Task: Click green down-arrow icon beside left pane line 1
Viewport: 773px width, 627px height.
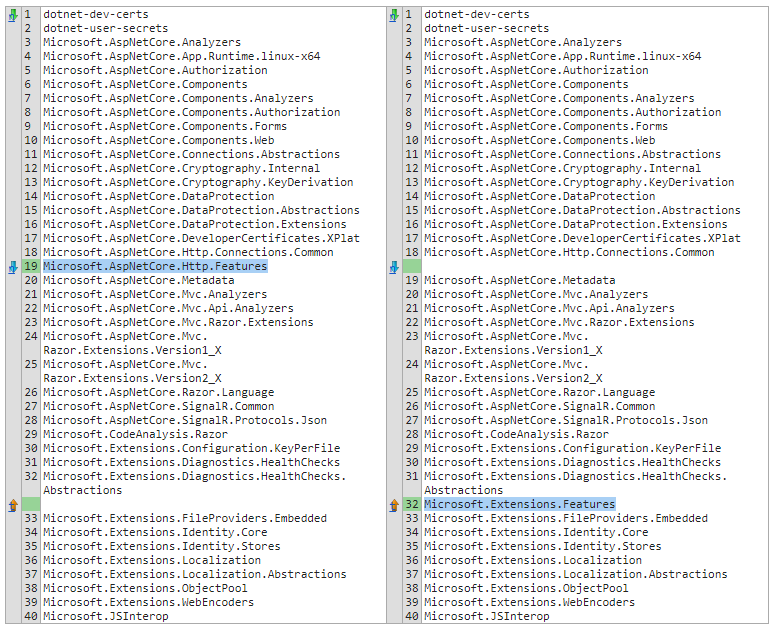Action: click(13, 15)
